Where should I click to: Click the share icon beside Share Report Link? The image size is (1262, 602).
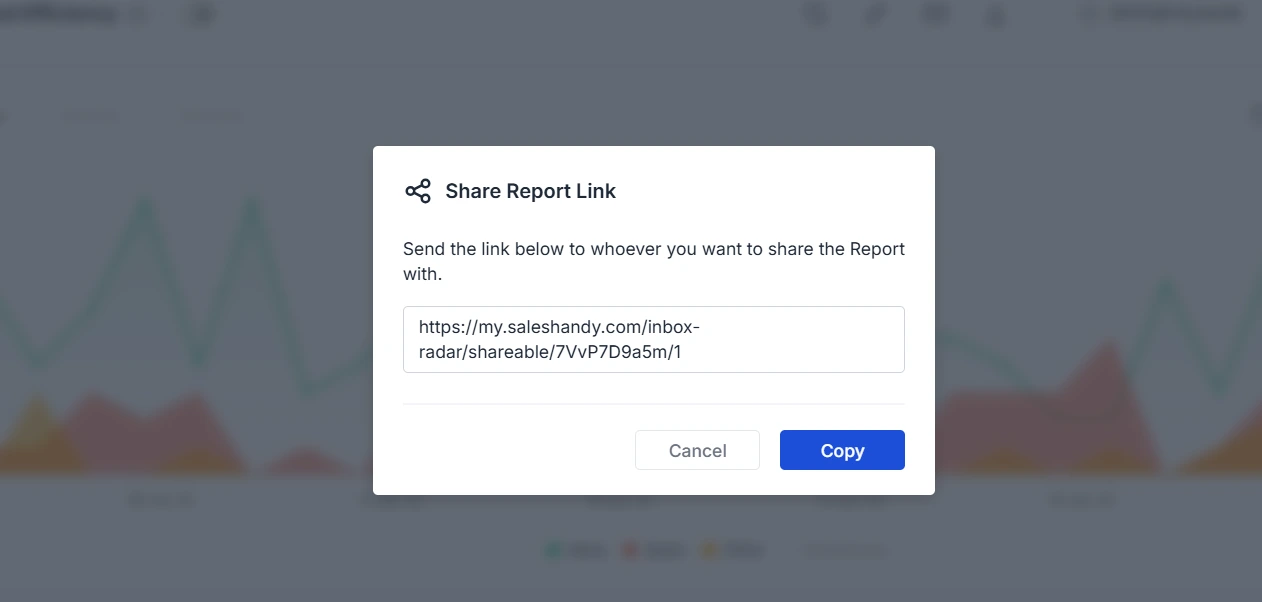[417, 191]
